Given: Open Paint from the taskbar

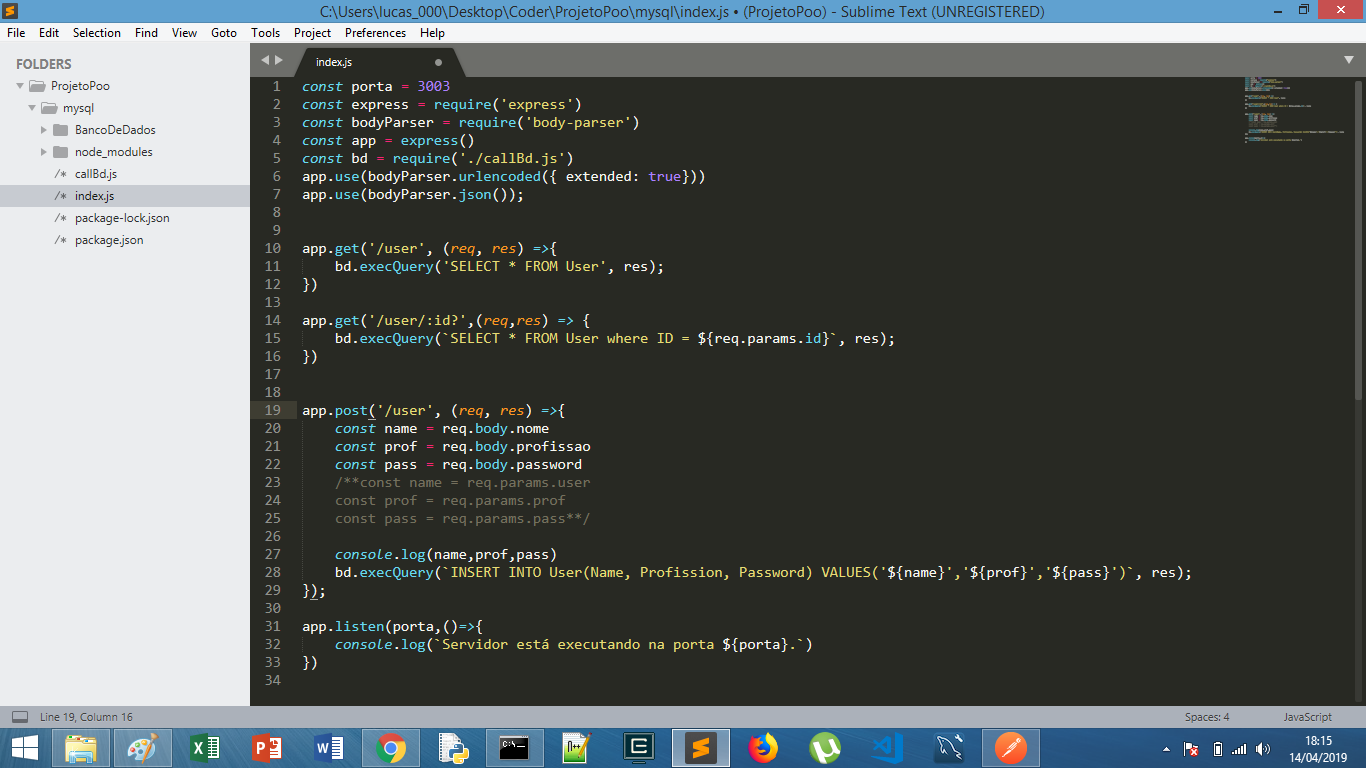Looking at the screenshot, I should [x=143, y=748].
